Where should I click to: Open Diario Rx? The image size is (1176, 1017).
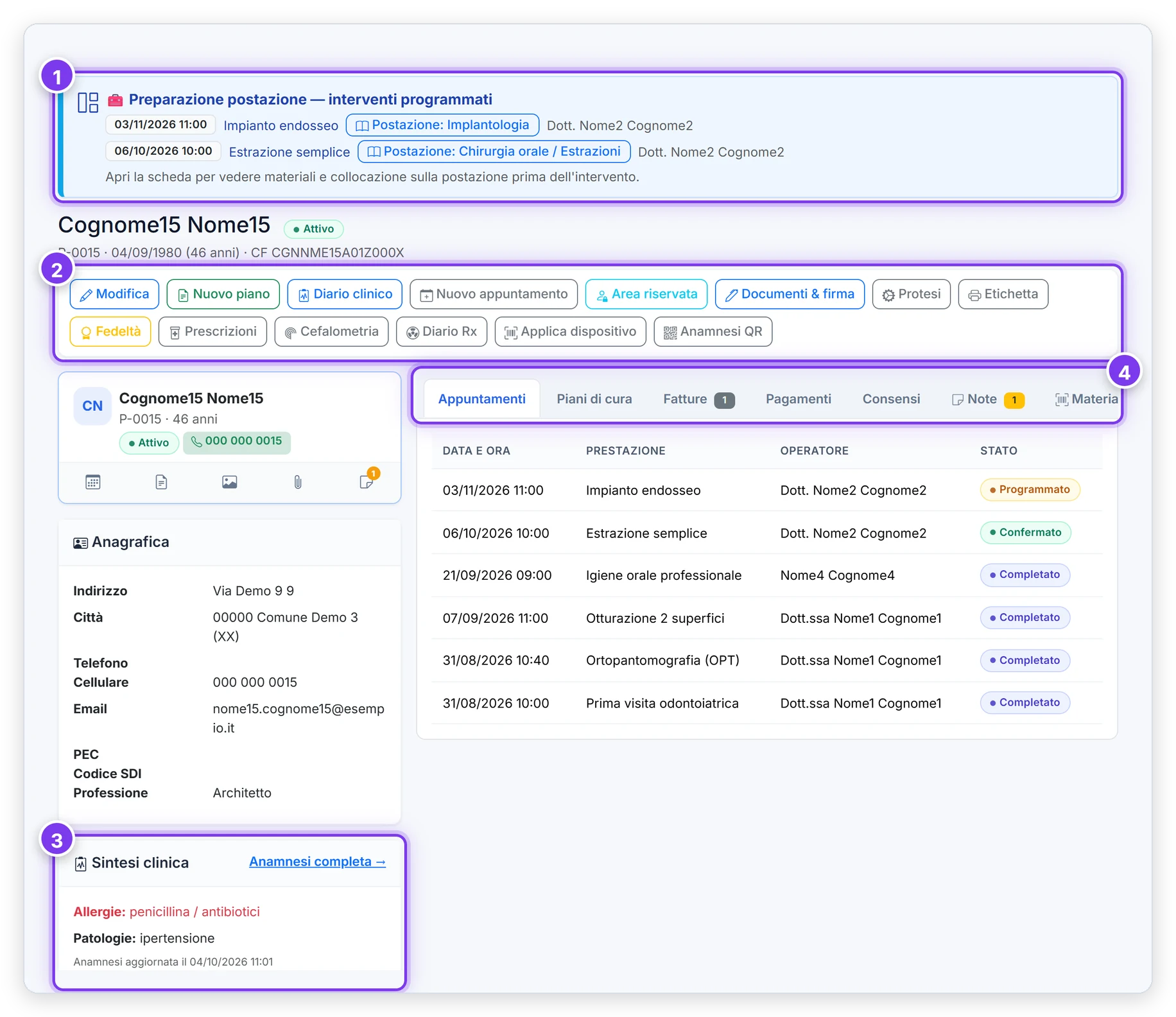442,331
